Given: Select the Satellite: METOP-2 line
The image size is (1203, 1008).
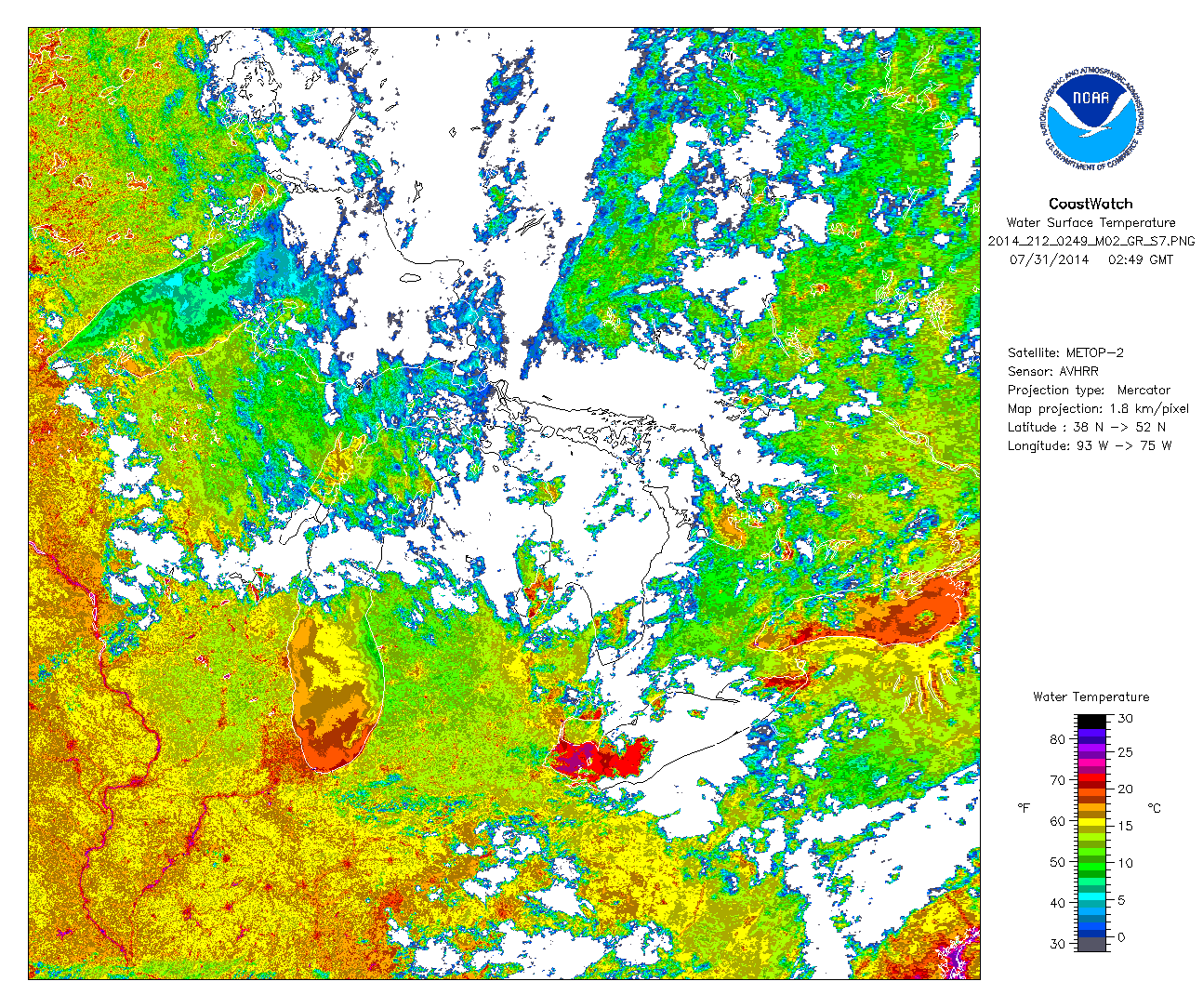Looking at the screenshot, I should [1065, 353].
